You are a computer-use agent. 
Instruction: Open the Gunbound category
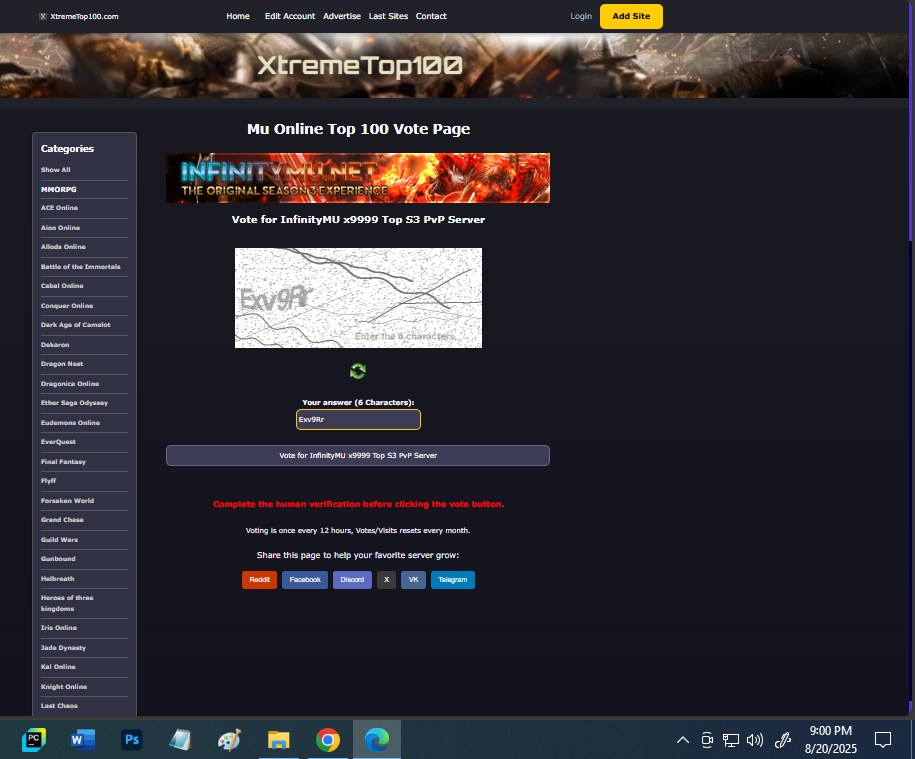[58, 559]
